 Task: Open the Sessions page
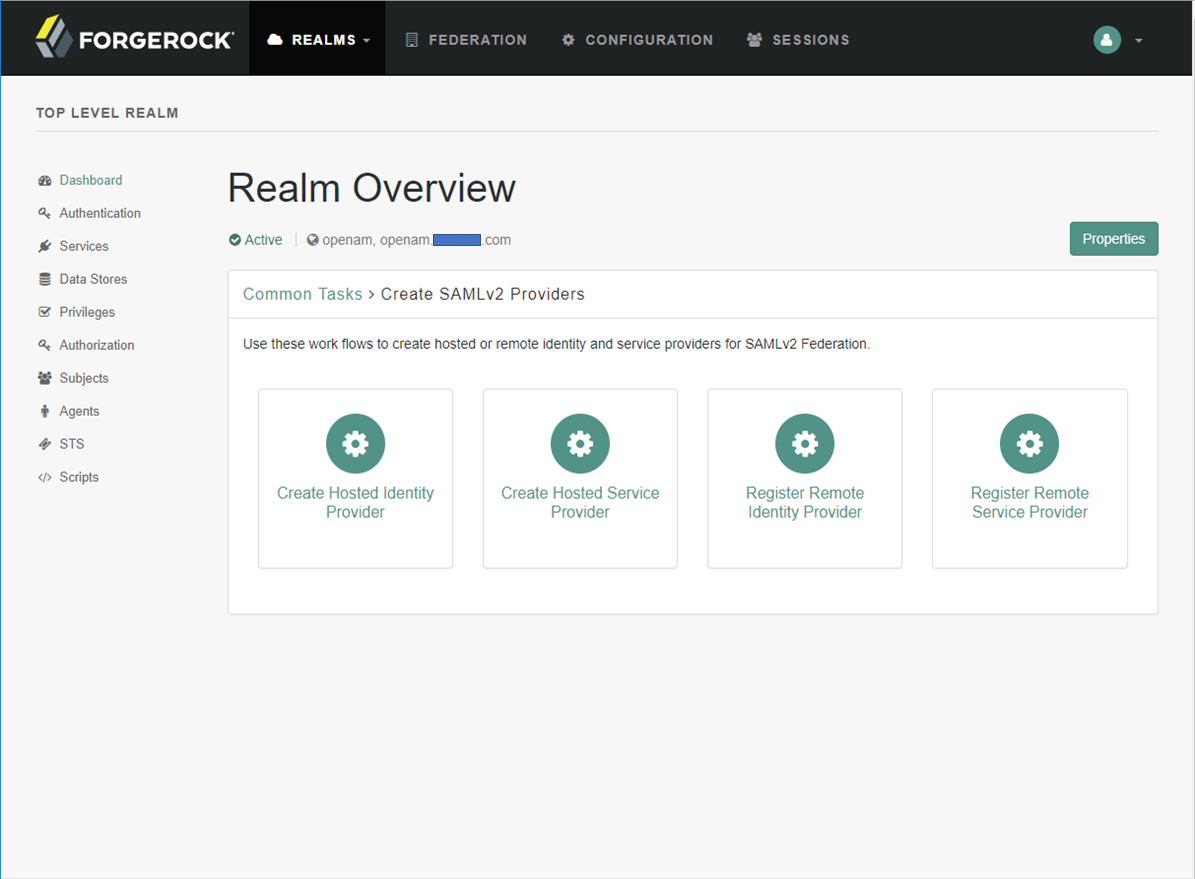coord(798,40)
